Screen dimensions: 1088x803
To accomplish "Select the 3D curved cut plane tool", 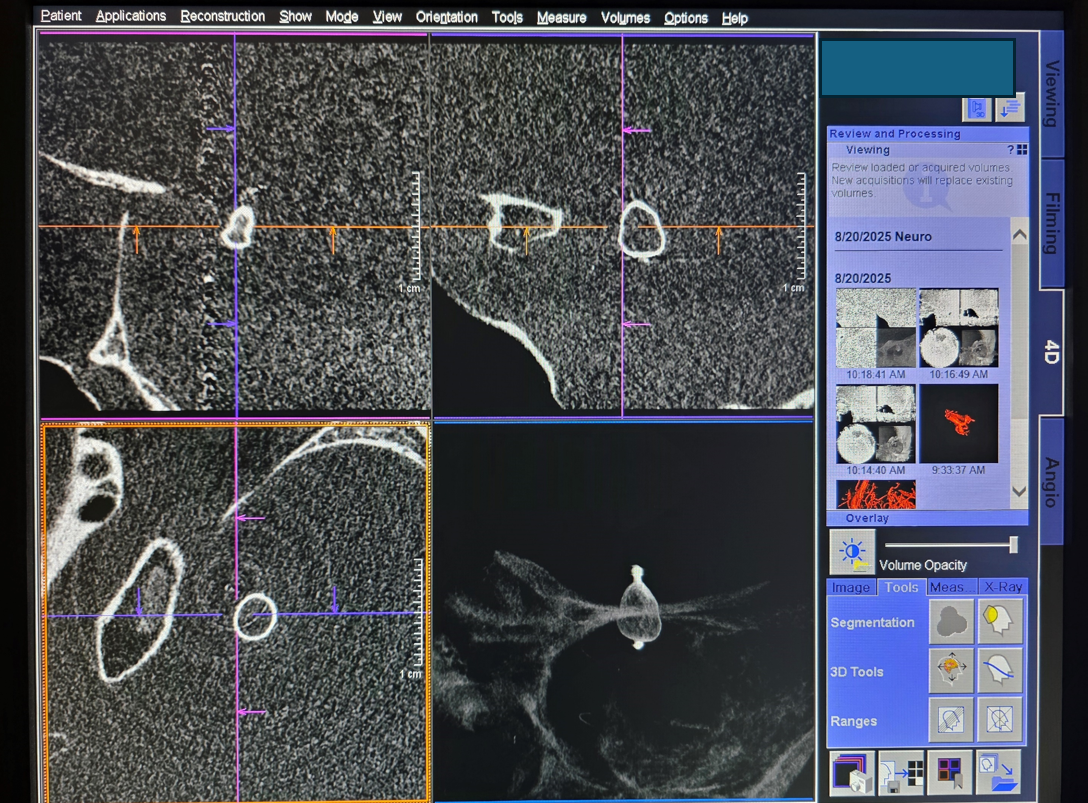I will (x=999, y=671).
